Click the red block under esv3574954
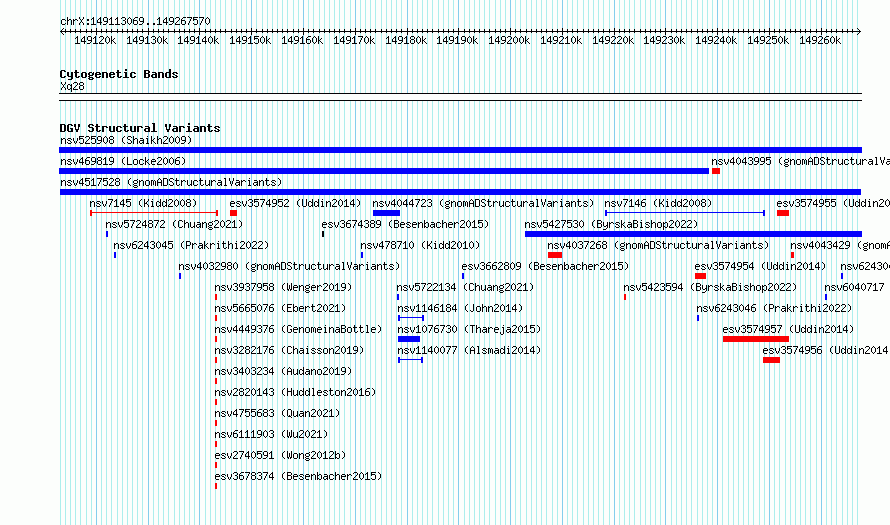This screenshot has width=890, height=525. (x=700, y=276)
